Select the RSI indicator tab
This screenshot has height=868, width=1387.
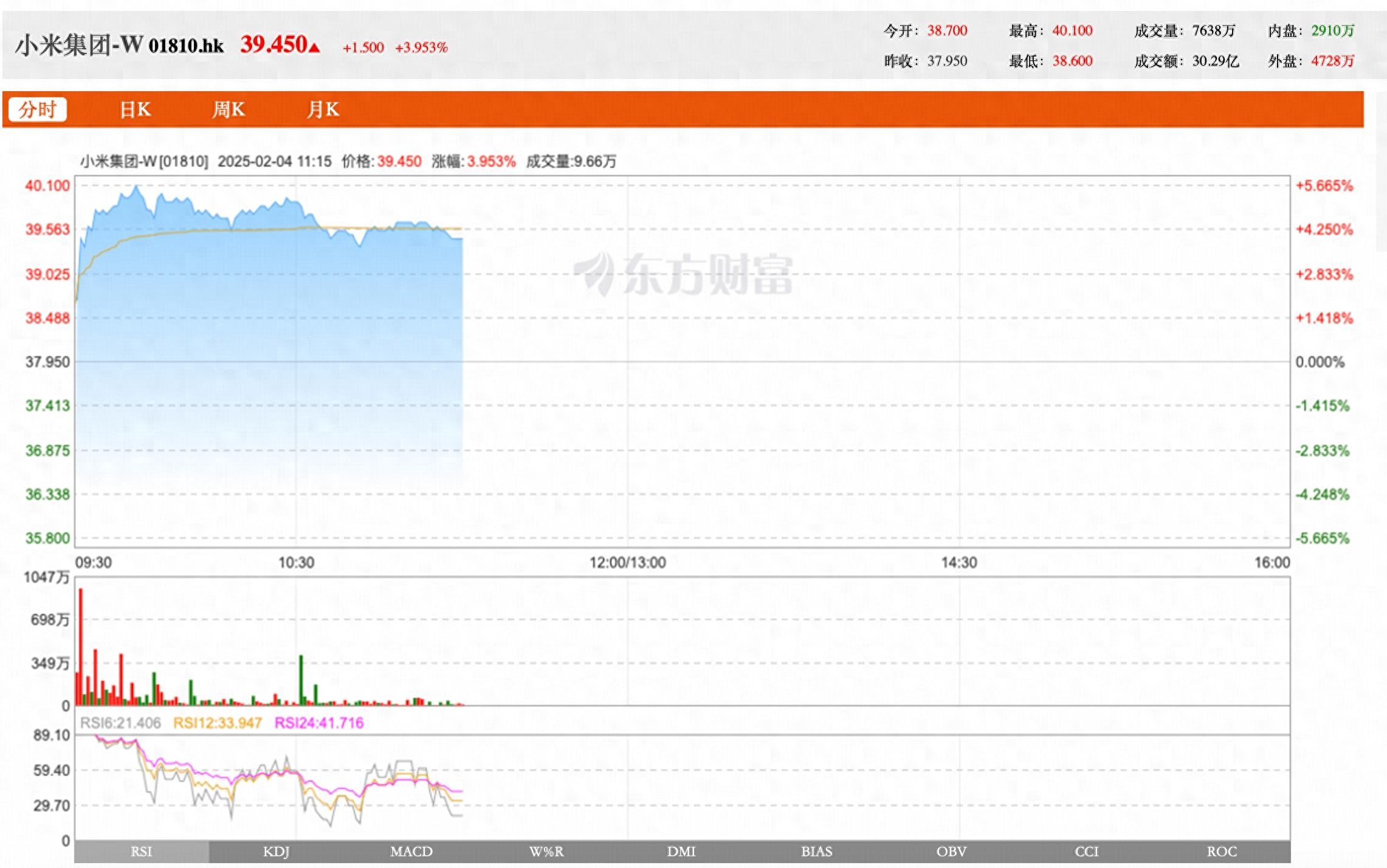142,852
